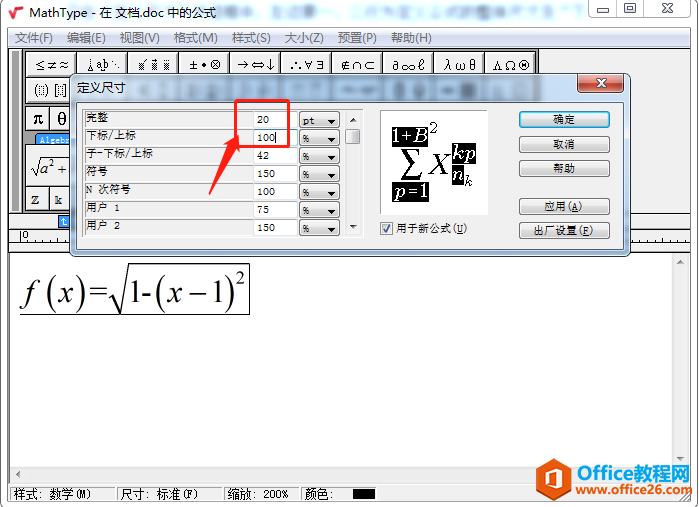Open the embellishments palette
699x507 pixels.
pos(153,65)
